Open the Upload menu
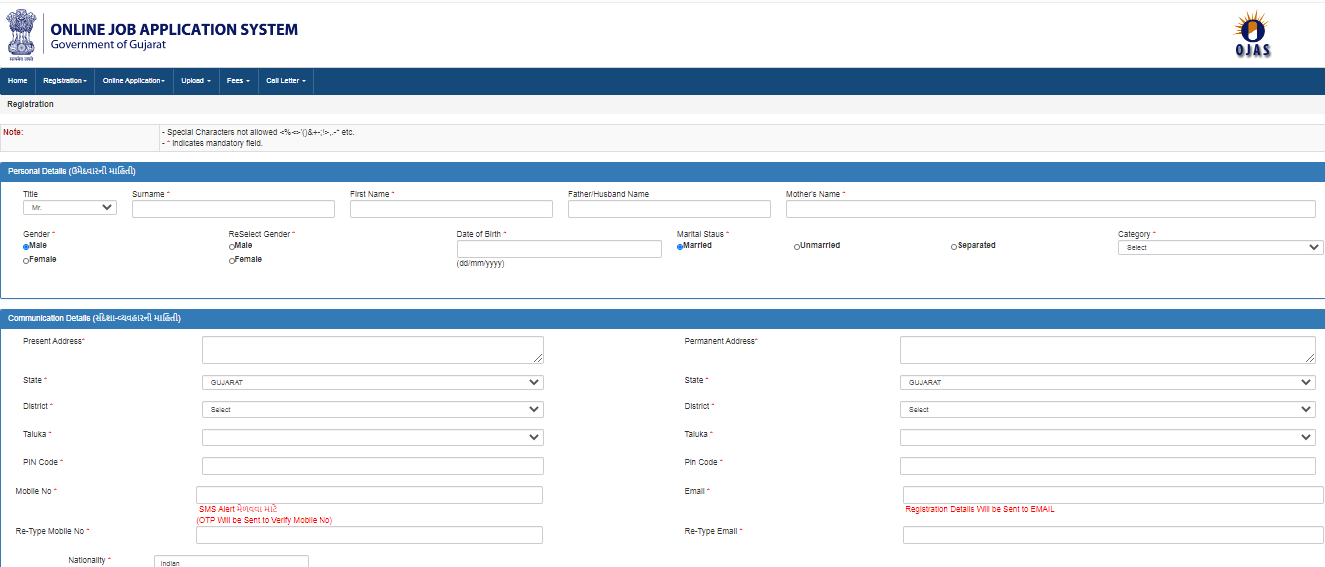The width and height of the screenshot is (1325, 567). [196, 80]
